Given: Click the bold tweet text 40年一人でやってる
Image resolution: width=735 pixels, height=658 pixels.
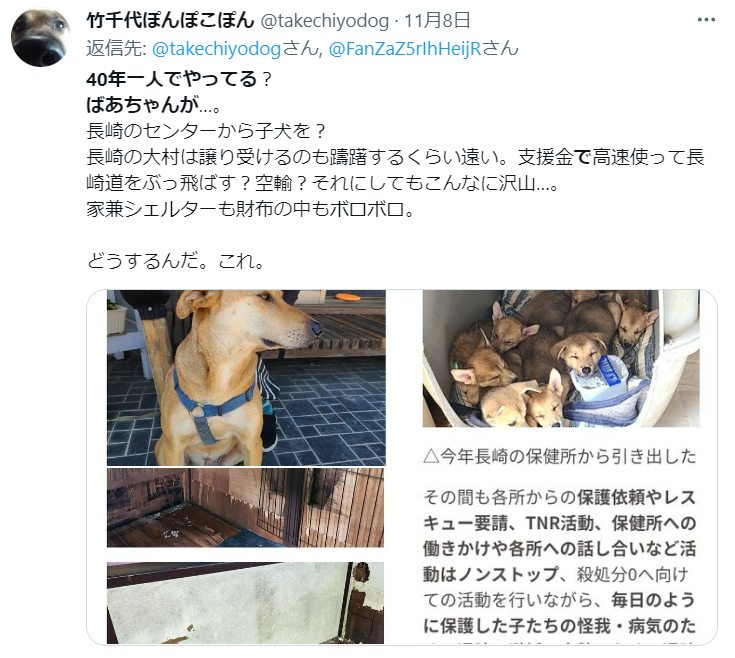Looking at the screenshot, I should click(x=172, y=79).
